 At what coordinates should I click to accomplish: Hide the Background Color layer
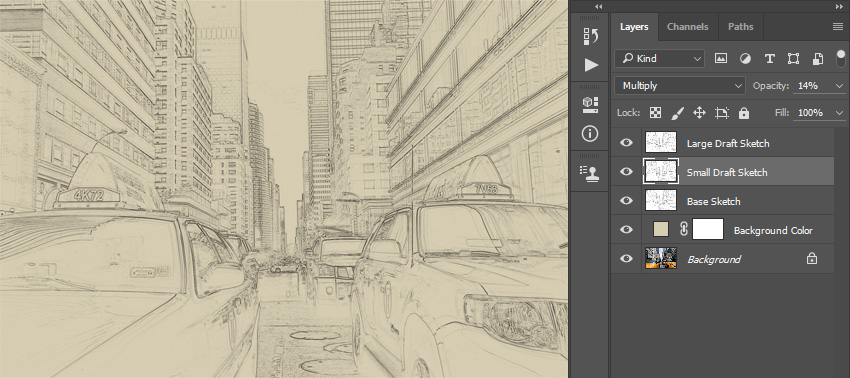626,229
